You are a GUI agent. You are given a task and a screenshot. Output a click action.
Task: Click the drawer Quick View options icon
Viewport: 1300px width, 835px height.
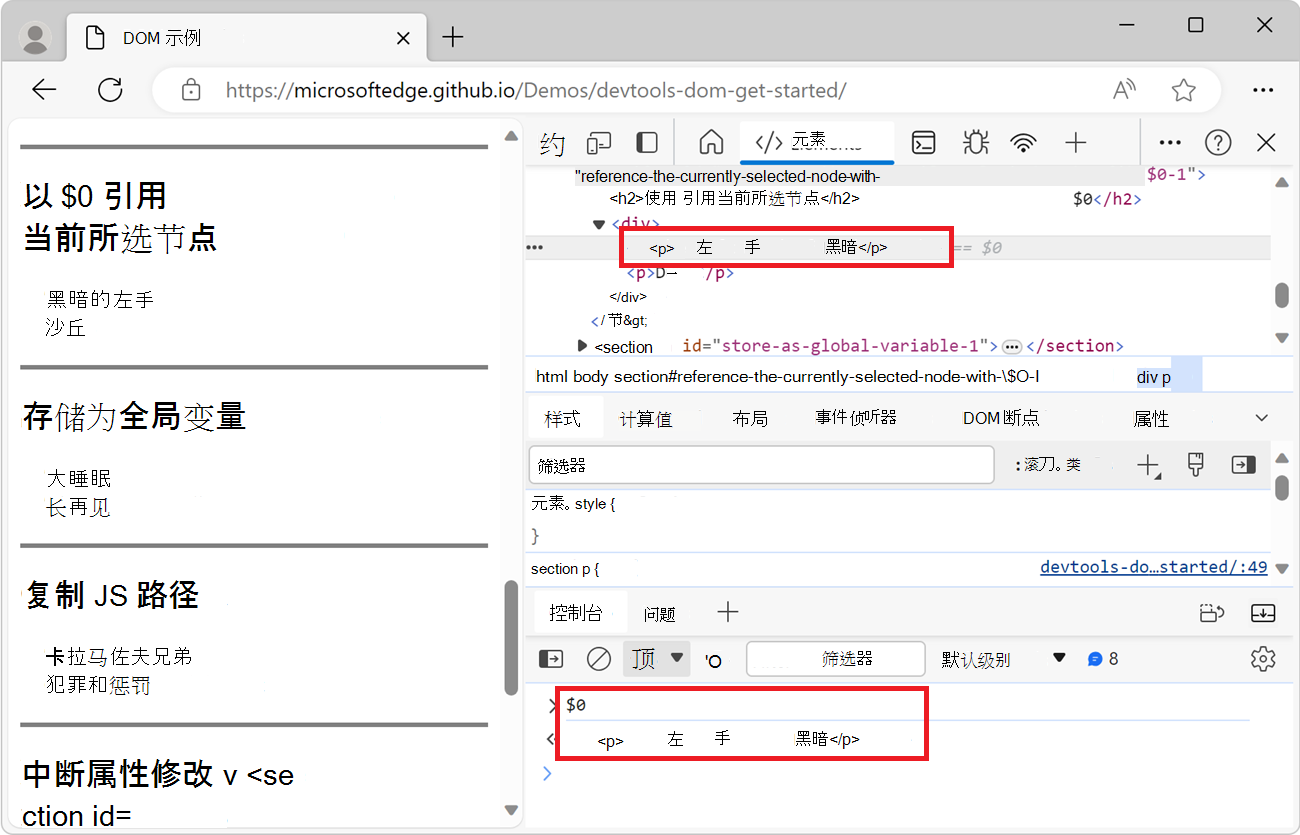tap(1212, 613)
